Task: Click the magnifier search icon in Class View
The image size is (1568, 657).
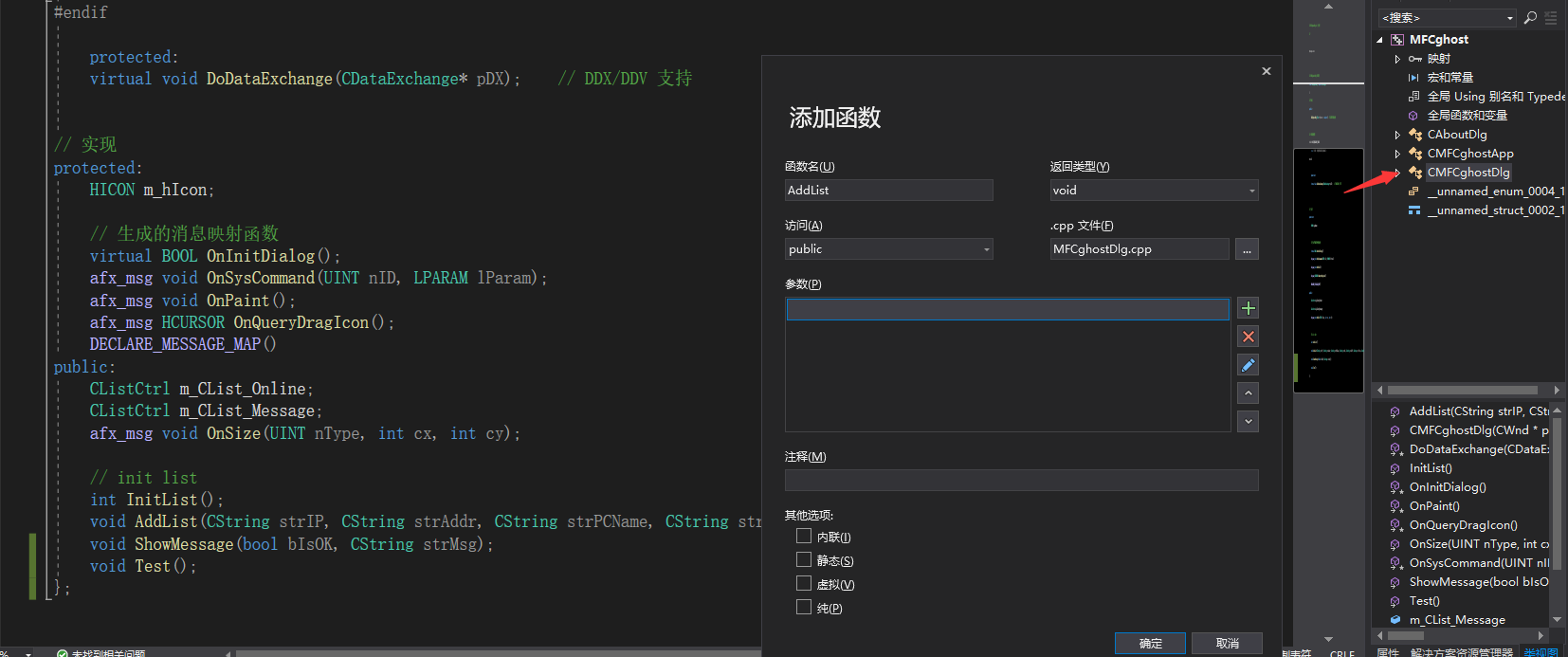Action: (1530, 18)
